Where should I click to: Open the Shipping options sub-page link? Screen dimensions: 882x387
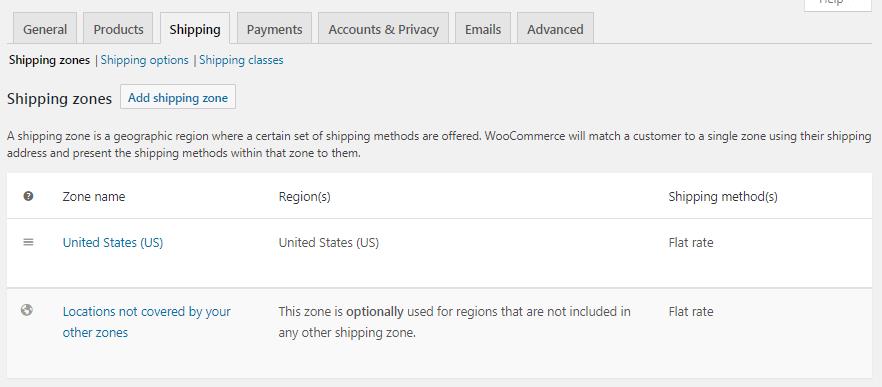coord(145,60)
